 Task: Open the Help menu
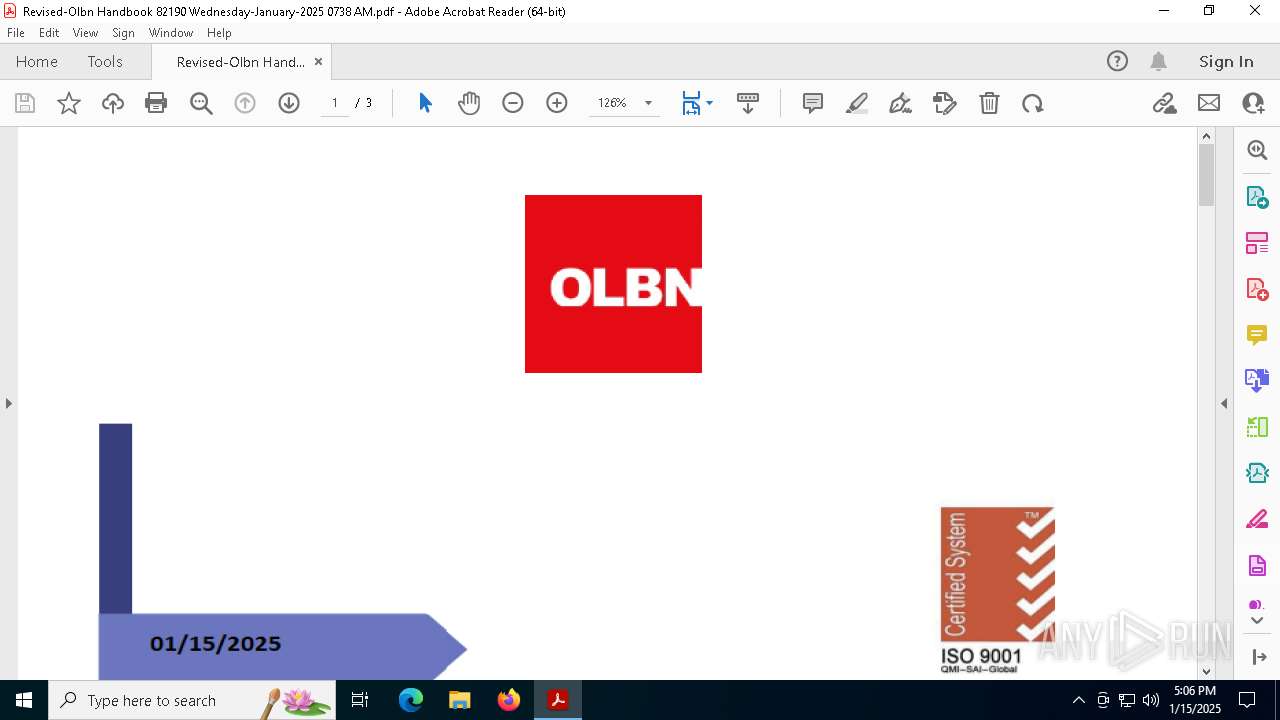pos(219,33)
